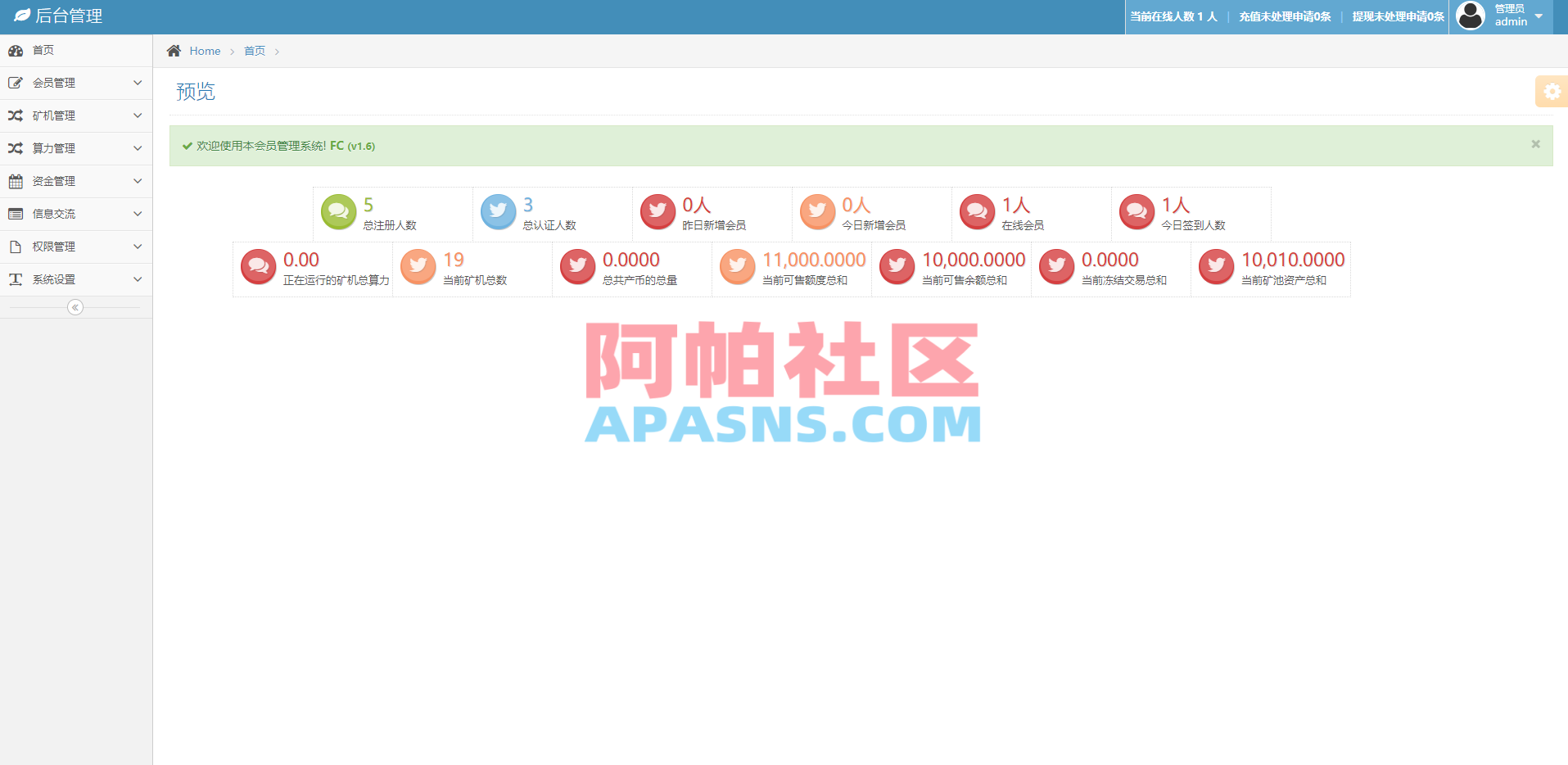Screen dimensions: 1568x765
Task: Expand the 会员管理 sidebar section
Action: 75,83
